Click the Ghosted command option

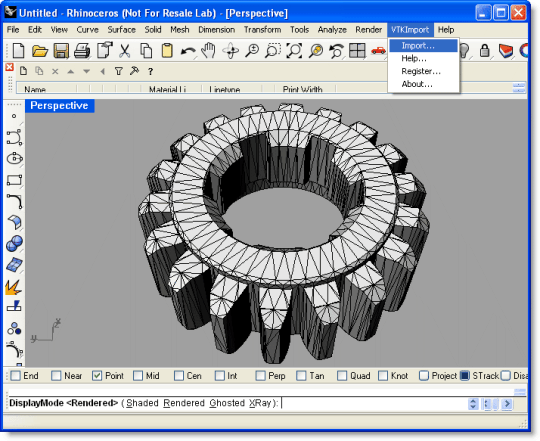tap(227, 403)
